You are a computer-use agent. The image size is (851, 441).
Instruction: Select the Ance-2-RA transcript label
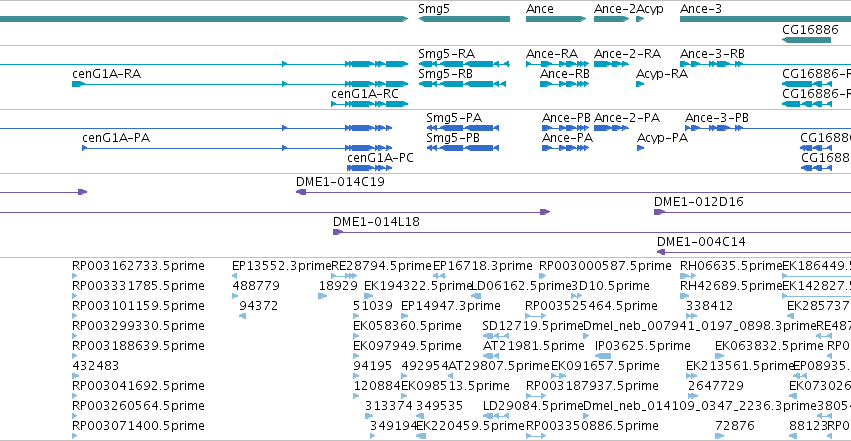627,54
